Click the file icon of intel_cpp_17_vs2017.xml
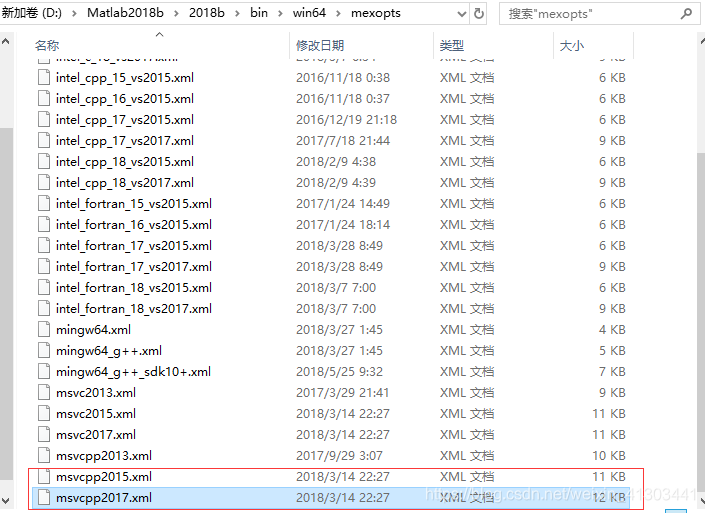Screen dimensions: 705x513 [x=44, y=141]
